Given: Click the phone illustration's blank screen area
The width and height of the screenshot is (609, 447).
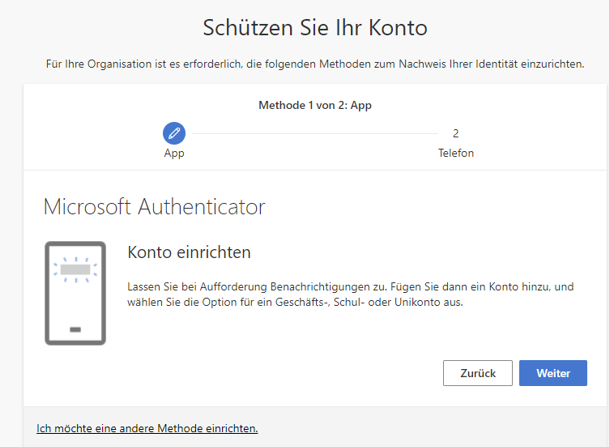Looking at the screenshot, I should pyautogui.click(x=75, y=300).
